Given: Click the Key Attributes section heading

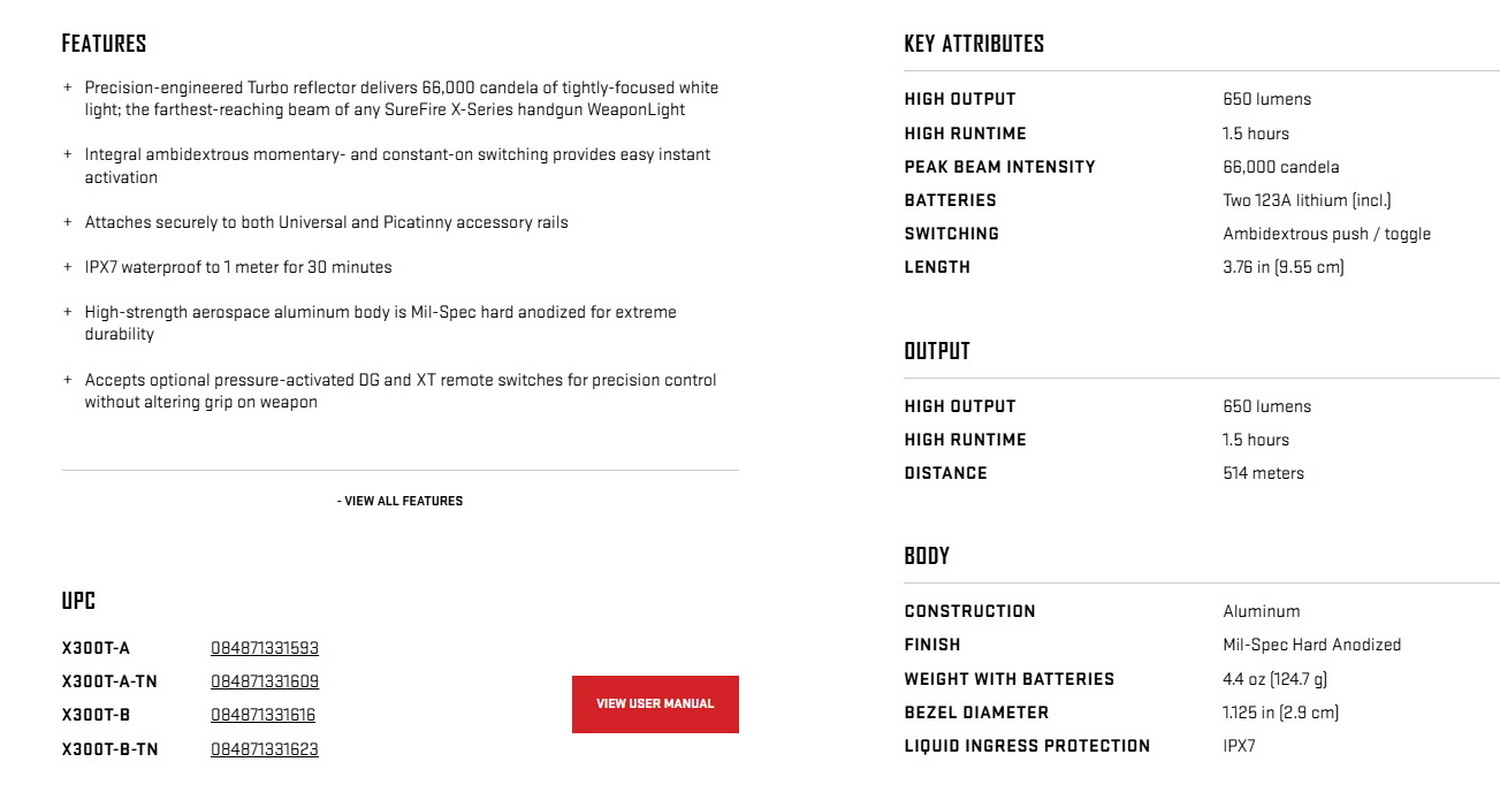Looking at the screenshot, I should coord(973,44).
